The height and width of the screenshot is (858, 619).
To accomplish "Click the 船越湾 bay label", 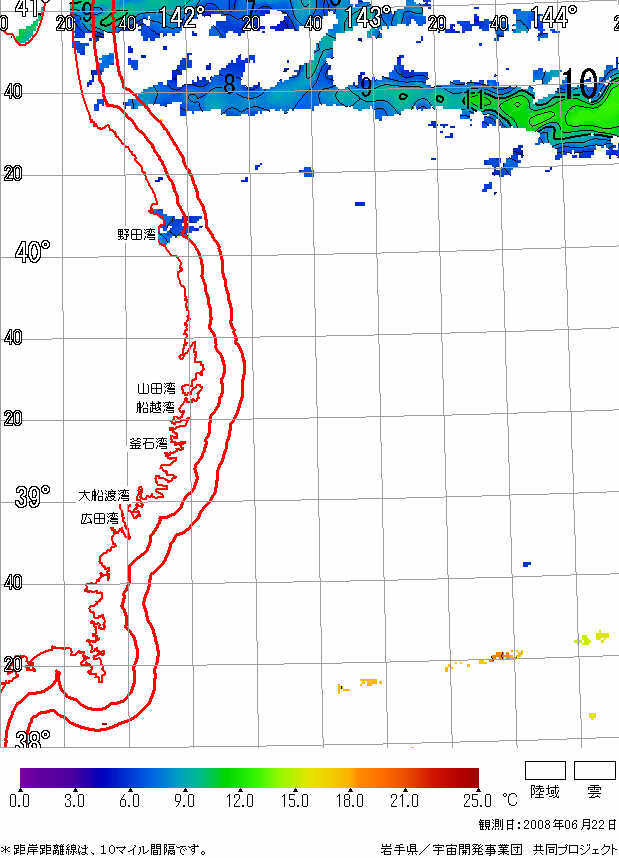I will coord(156,407).
